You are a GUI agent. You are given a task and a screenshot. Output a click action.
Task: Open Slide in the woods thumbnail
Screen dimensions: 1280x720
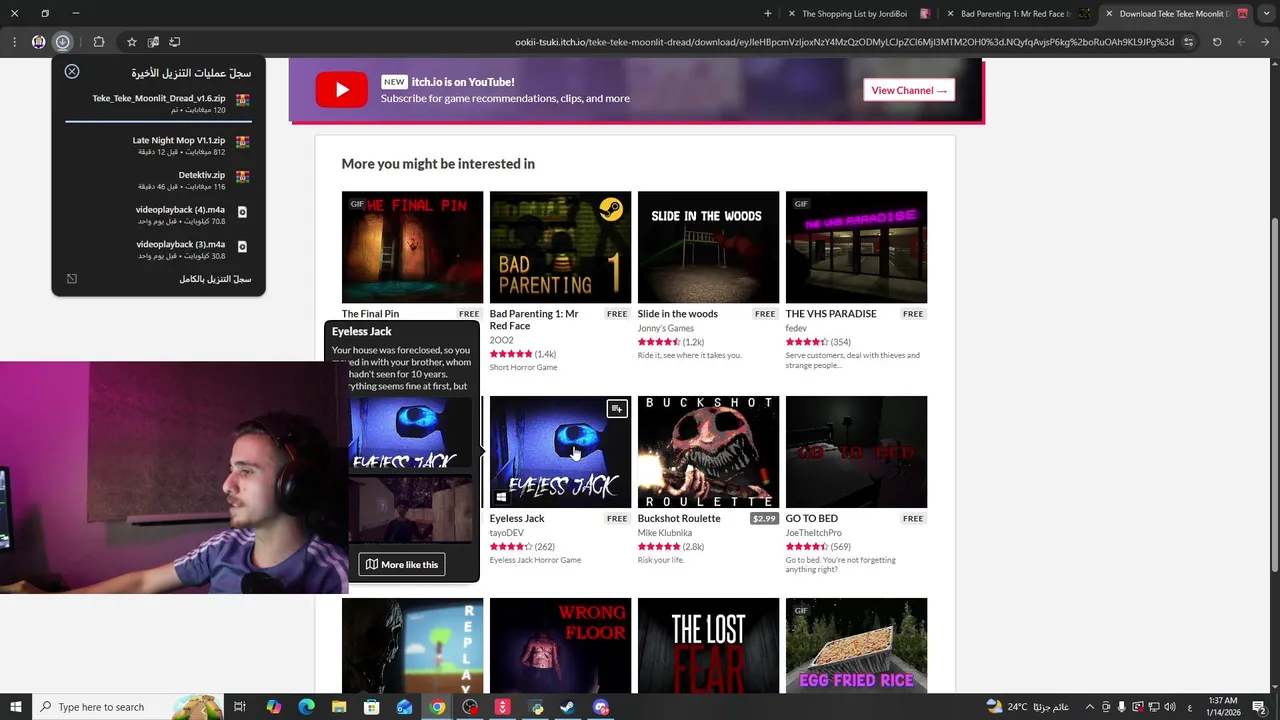(708, 247)
